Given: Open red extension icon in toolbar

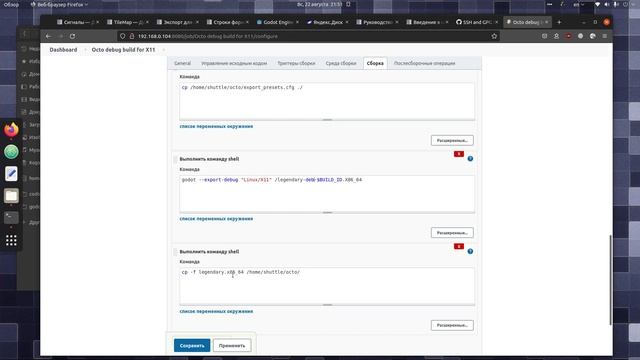Looking at the screenshot, I should tap(568, 36).
